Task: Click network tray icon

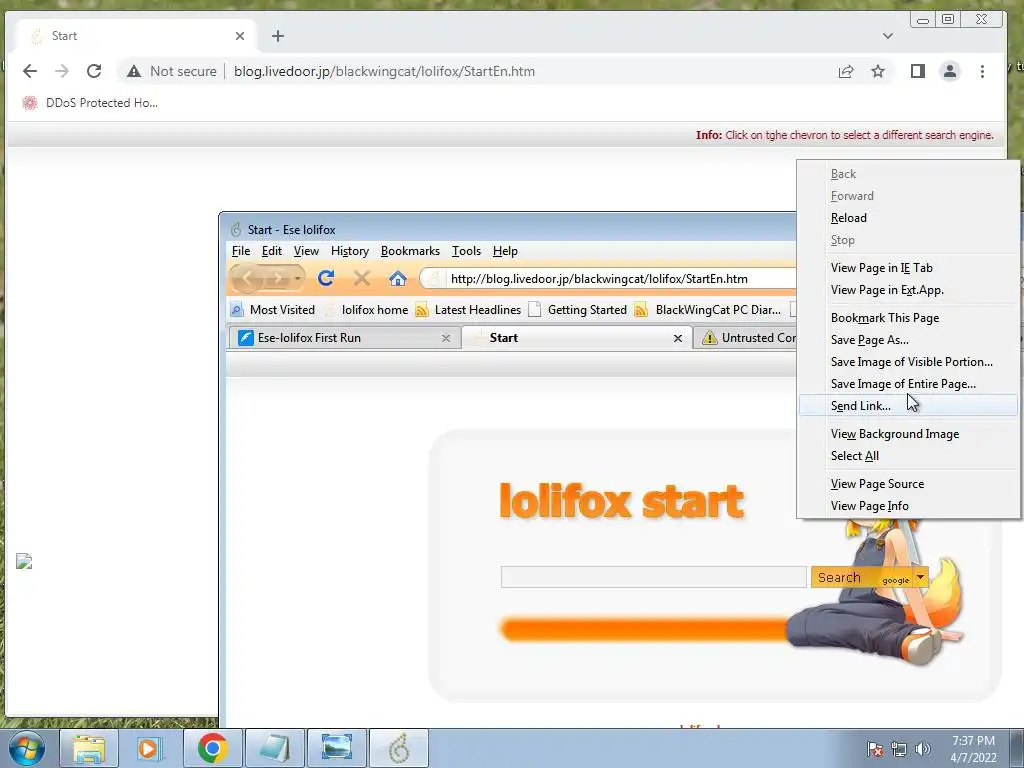Action: (x=899, y=749)
